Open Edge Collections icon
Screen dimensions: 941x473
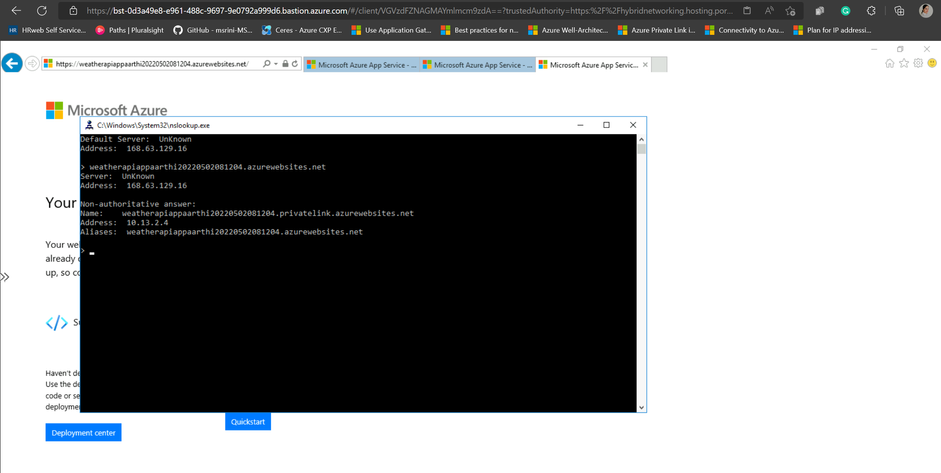coord(898,11)
